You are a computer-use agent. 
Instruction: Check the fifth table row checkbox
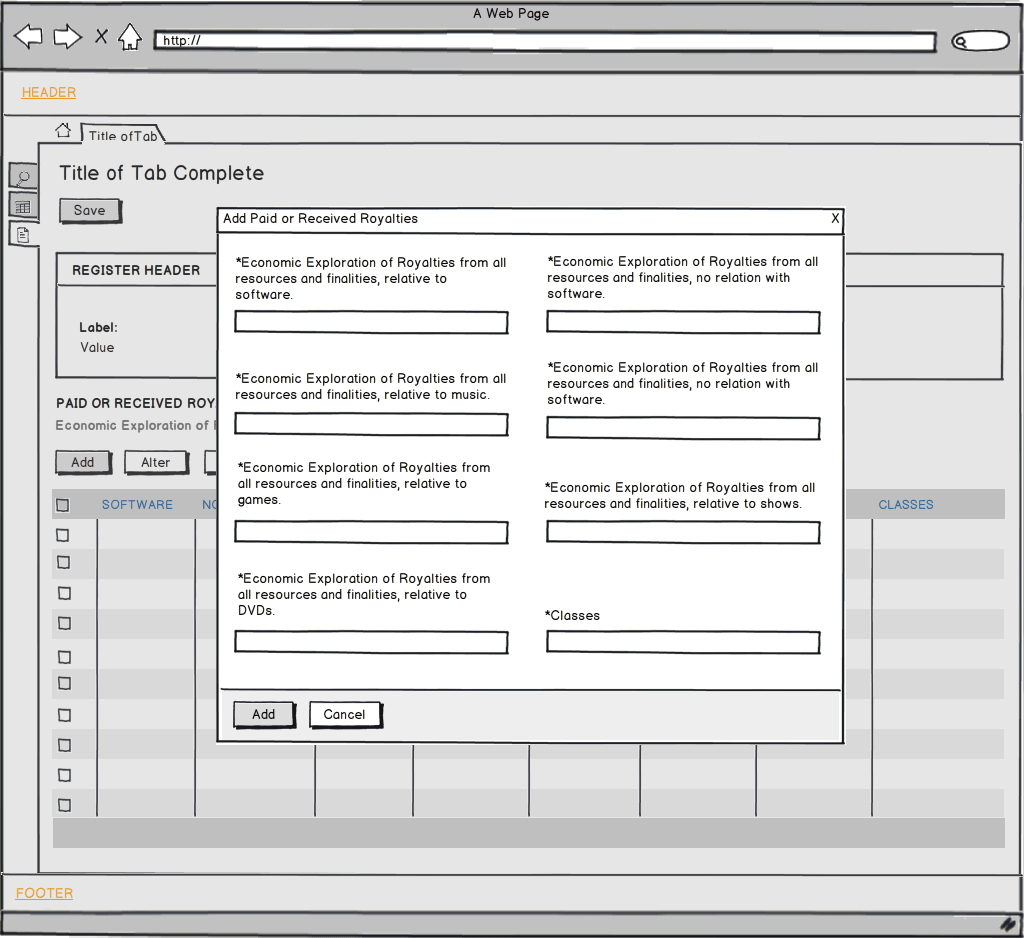[64, 656]
